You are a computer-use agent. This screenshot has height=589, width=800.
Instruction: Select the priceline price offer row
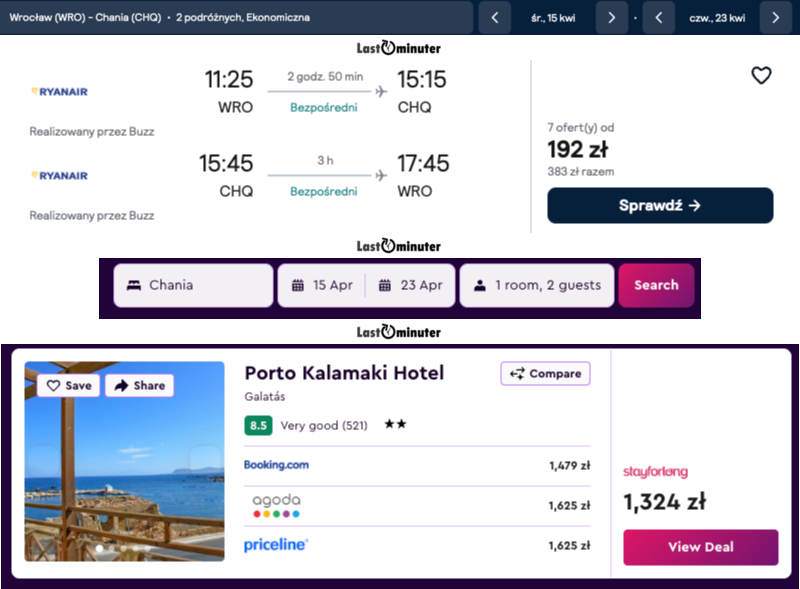pyautogui.click(x=417, y=546)
